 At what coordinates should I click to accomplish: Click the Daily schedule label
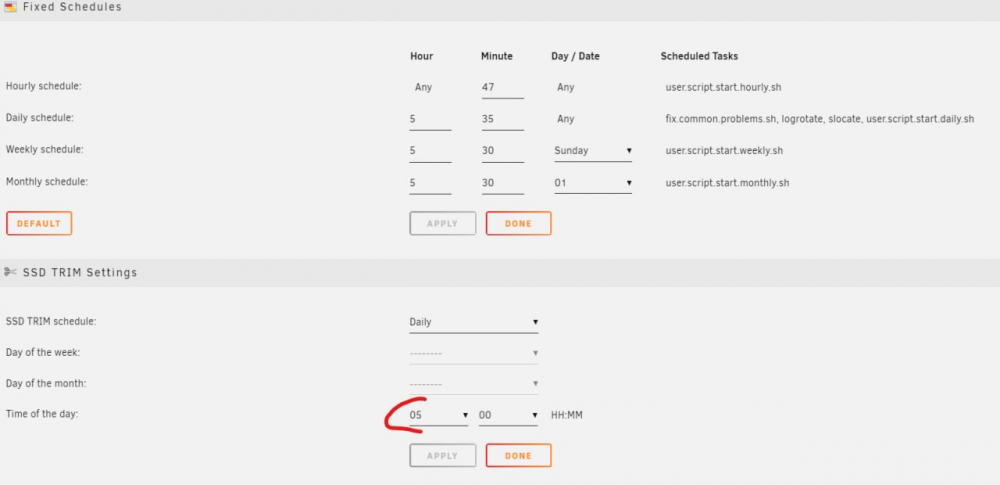pos(40,118)
